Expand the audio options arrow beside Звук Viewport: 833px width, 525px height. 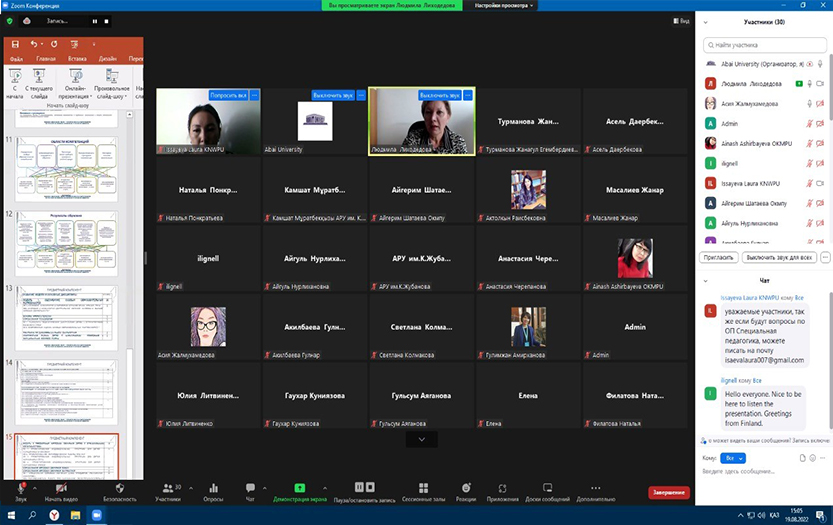coord(34,486)
